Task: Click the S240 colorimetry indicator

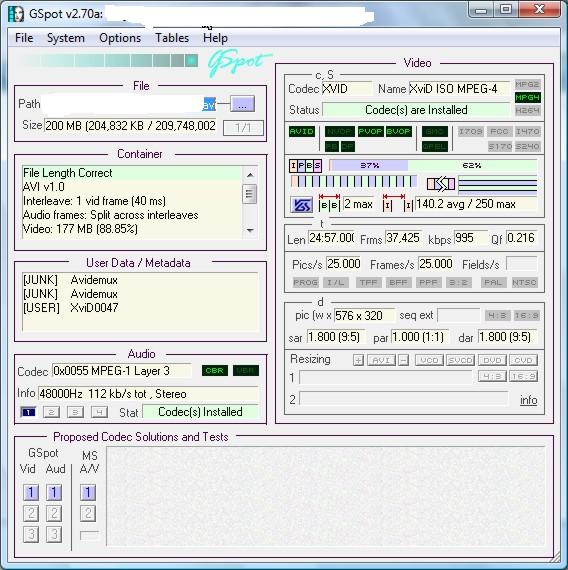Action: coord(528,146)
